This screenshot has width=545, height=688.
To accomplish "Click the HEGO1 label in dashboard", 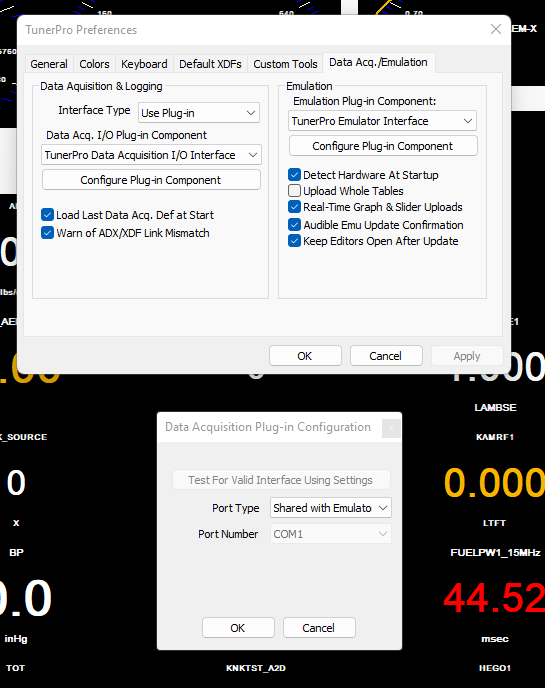I will coord(495,668).
